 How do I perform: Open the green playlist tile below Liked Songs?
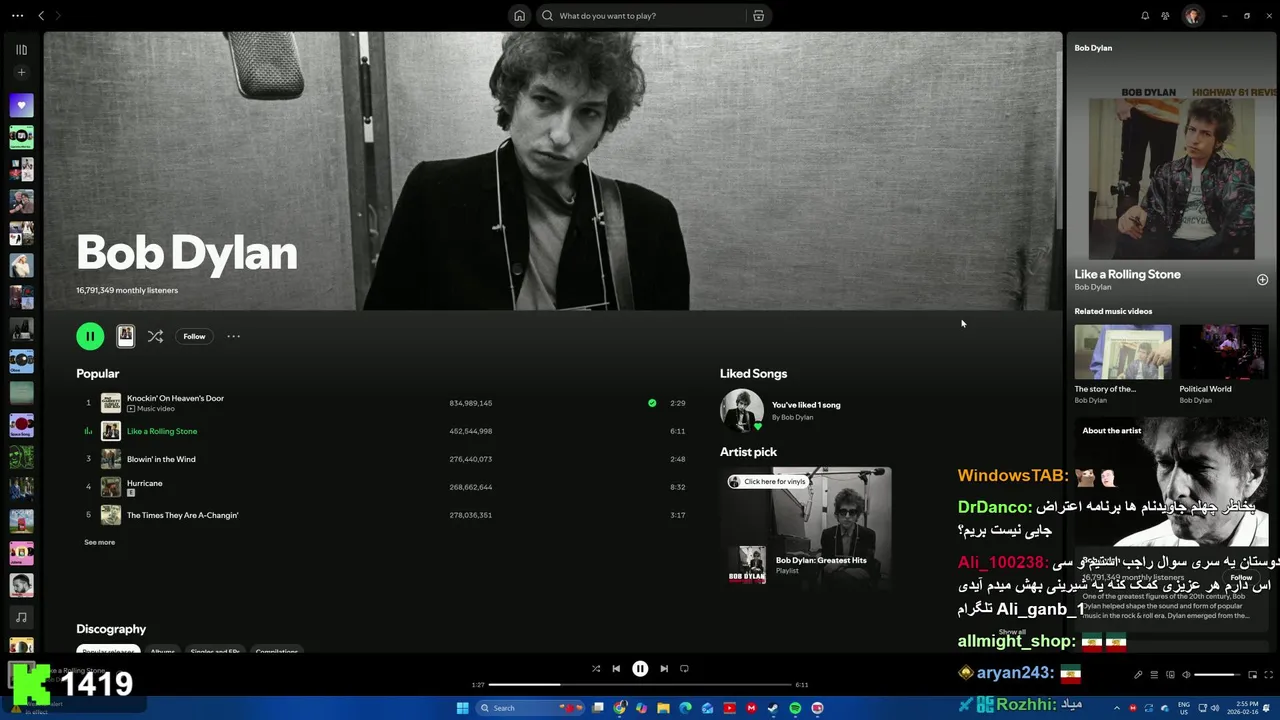point(21,137)
